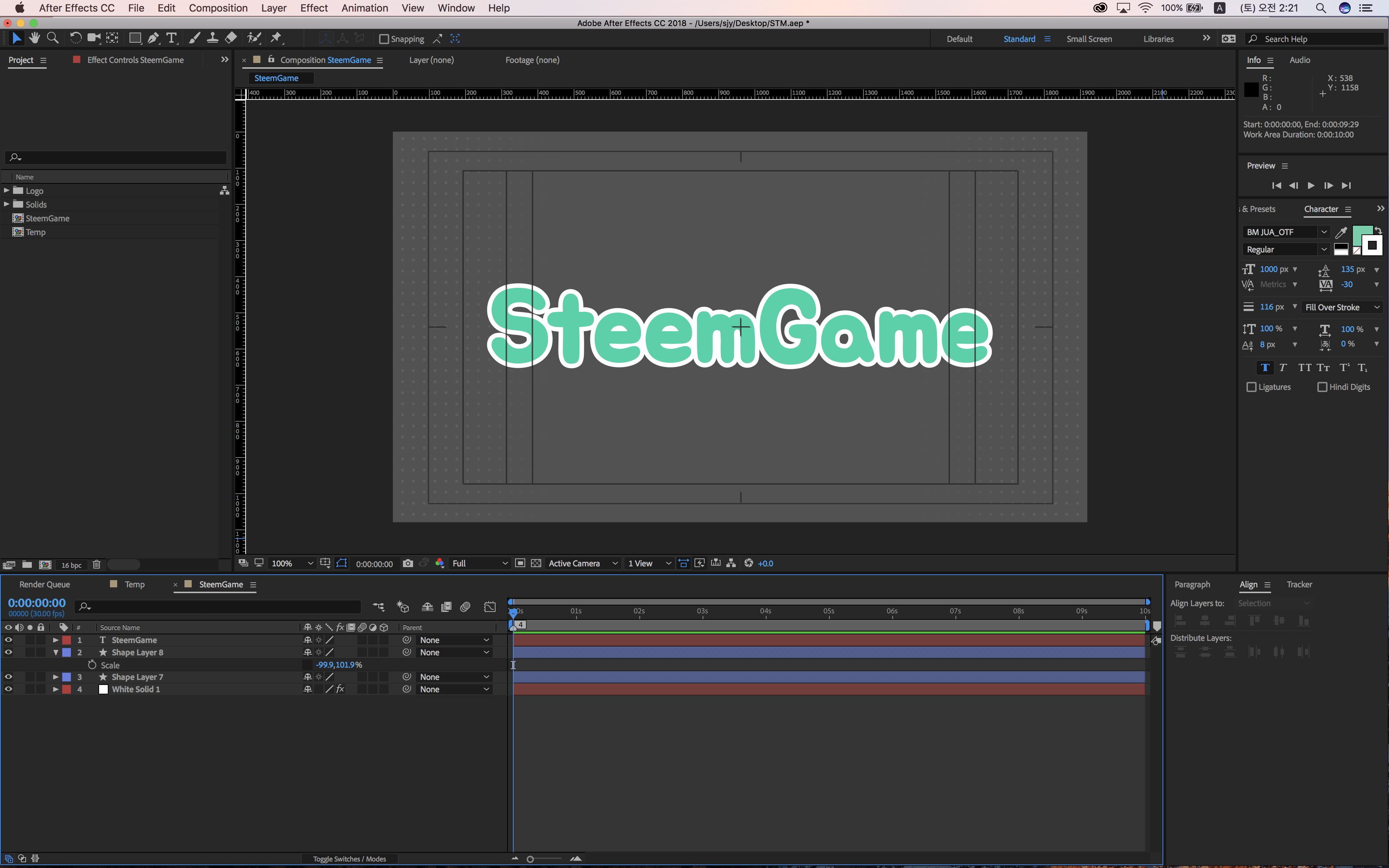This screenshot has width=1389, height=868.
Task: Click the eyedropper in Character panel
Action: pyautogui.click(x=1341, y=233)
